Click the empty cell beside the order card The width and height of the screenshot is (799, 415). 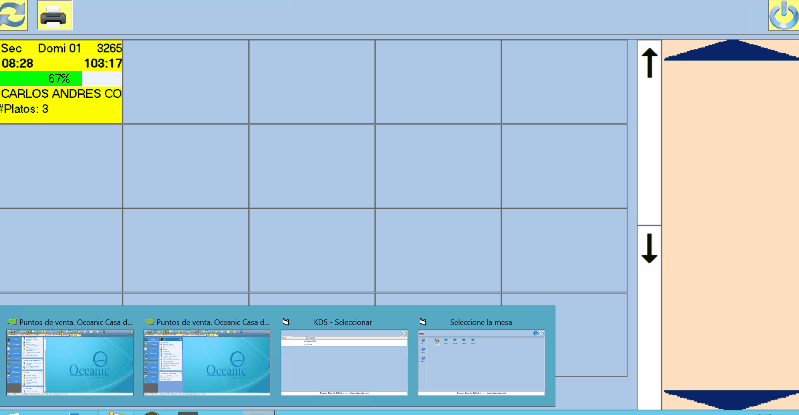(x=185, y=82)
